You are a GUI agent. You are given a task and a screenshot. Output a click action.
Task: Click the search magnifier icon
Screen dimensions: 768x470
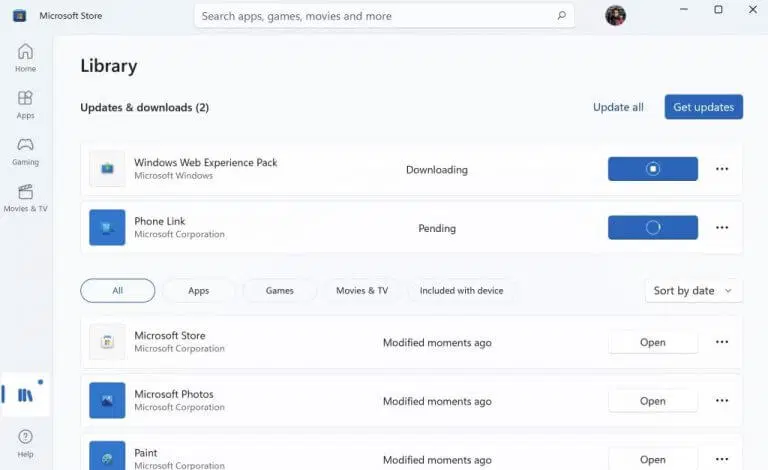561,16
